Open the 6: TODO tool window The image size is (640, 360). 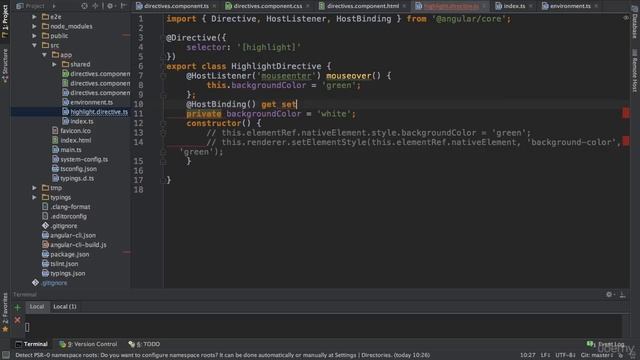pos(144,344)
